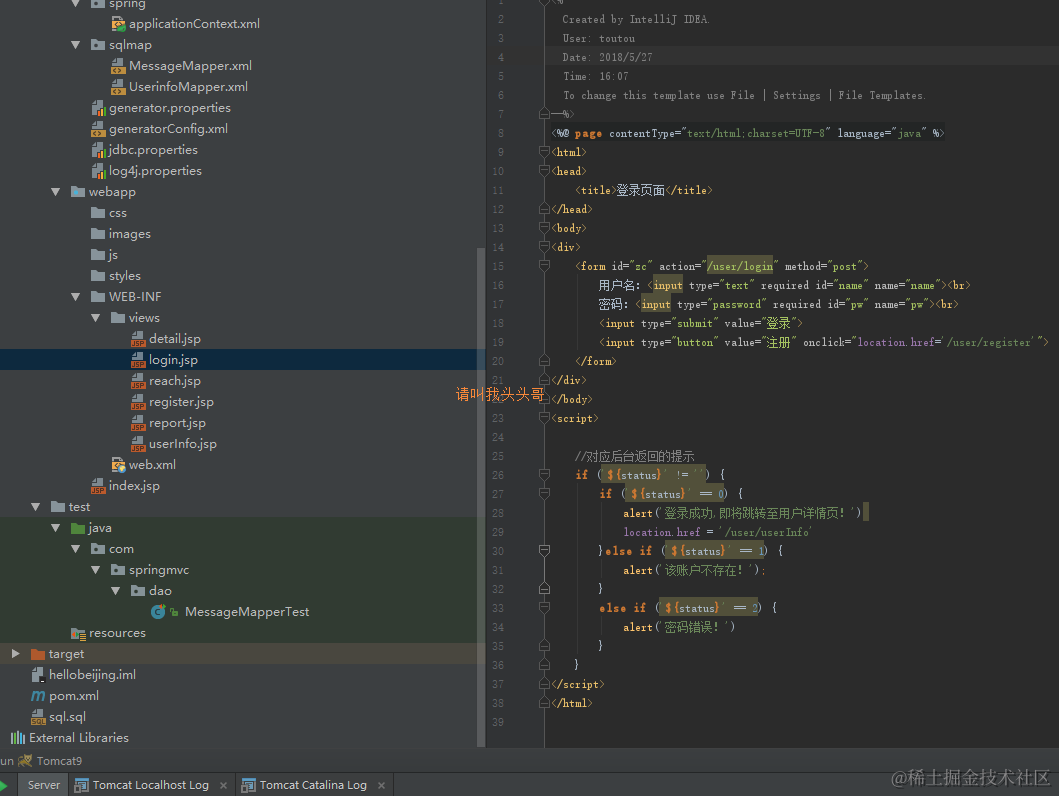This screenshot has width=1059, height=796.
Task: Open applicationContext.xml file icon
Action: point(118,24)
